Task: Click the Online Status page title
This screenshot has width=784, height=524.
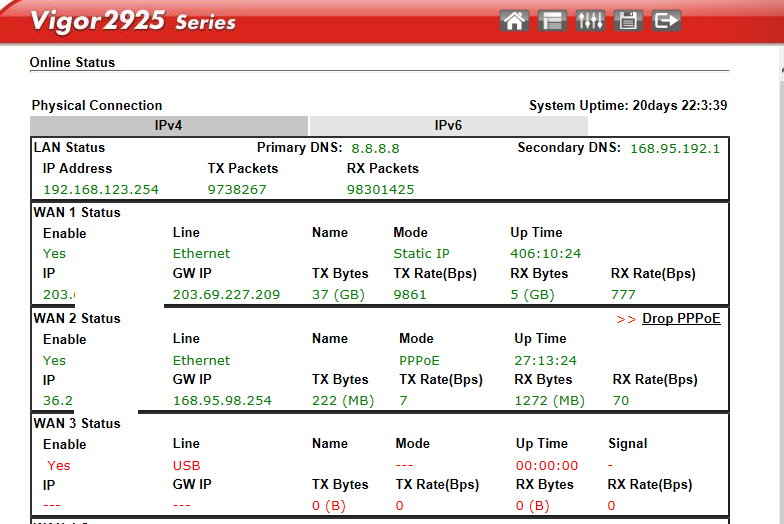Action: tap(72, 62)
